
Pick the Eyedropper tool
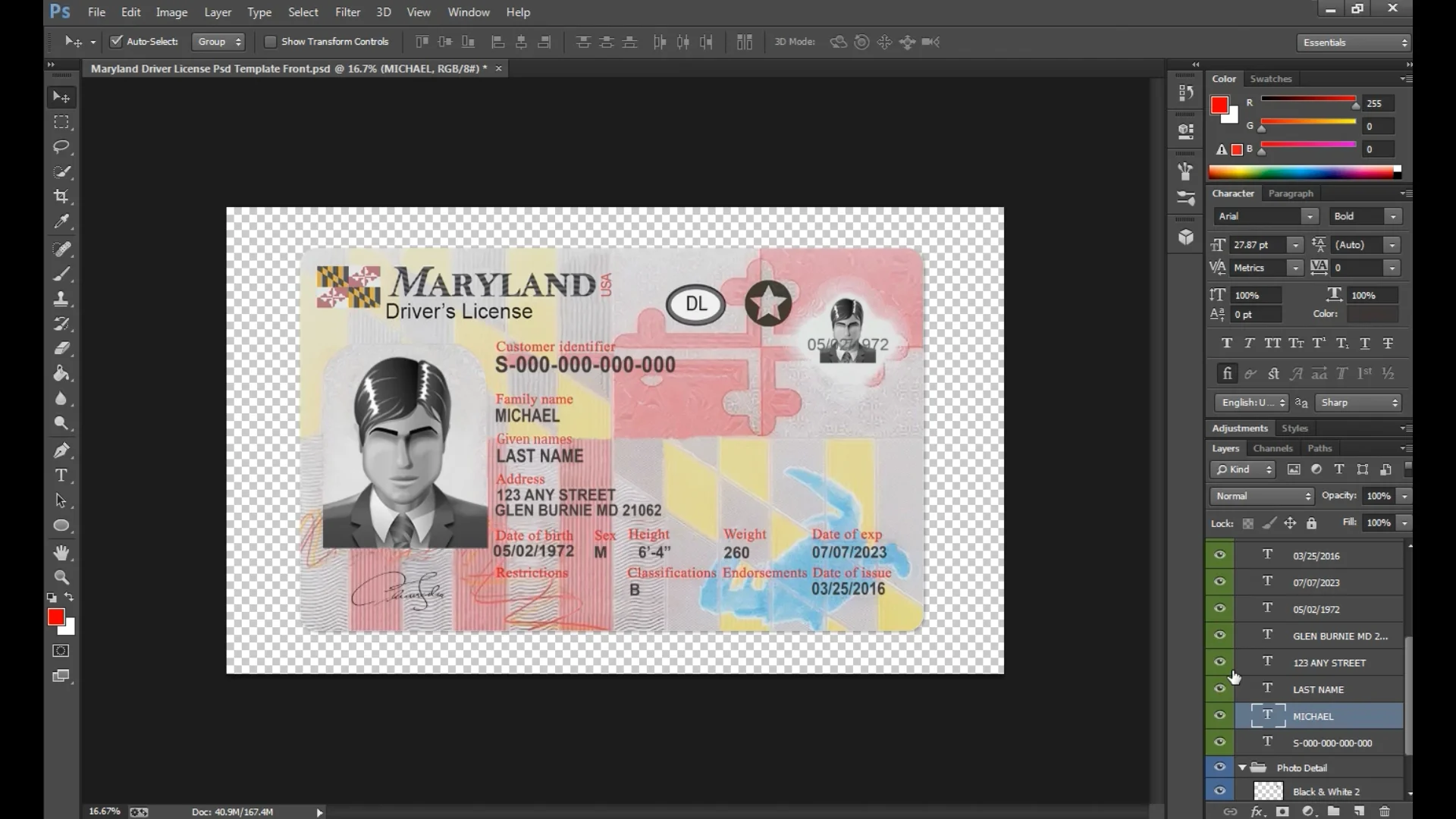point(61,221)
